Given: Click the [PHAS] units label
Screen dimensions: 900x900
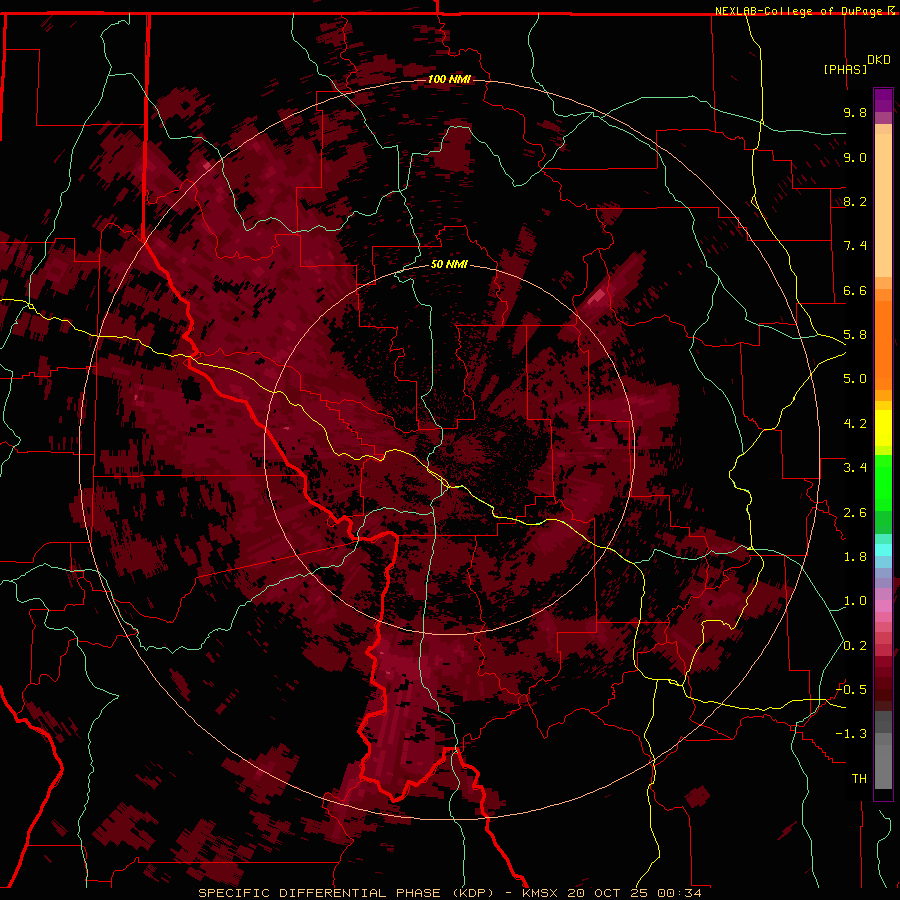Looking at the screenshot, I should (845, 69).
